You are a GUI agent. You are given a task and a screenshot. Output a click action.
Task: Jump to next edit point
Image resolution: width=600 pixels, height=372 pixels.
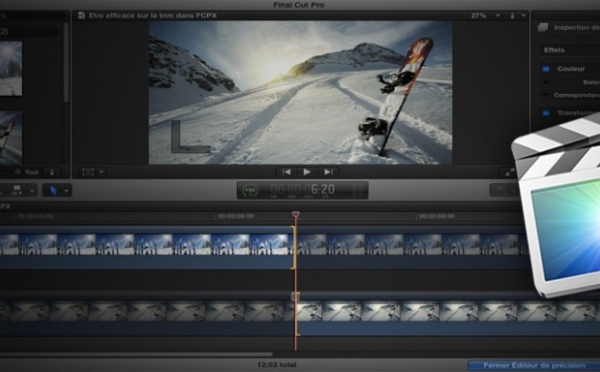coord(328,172)
